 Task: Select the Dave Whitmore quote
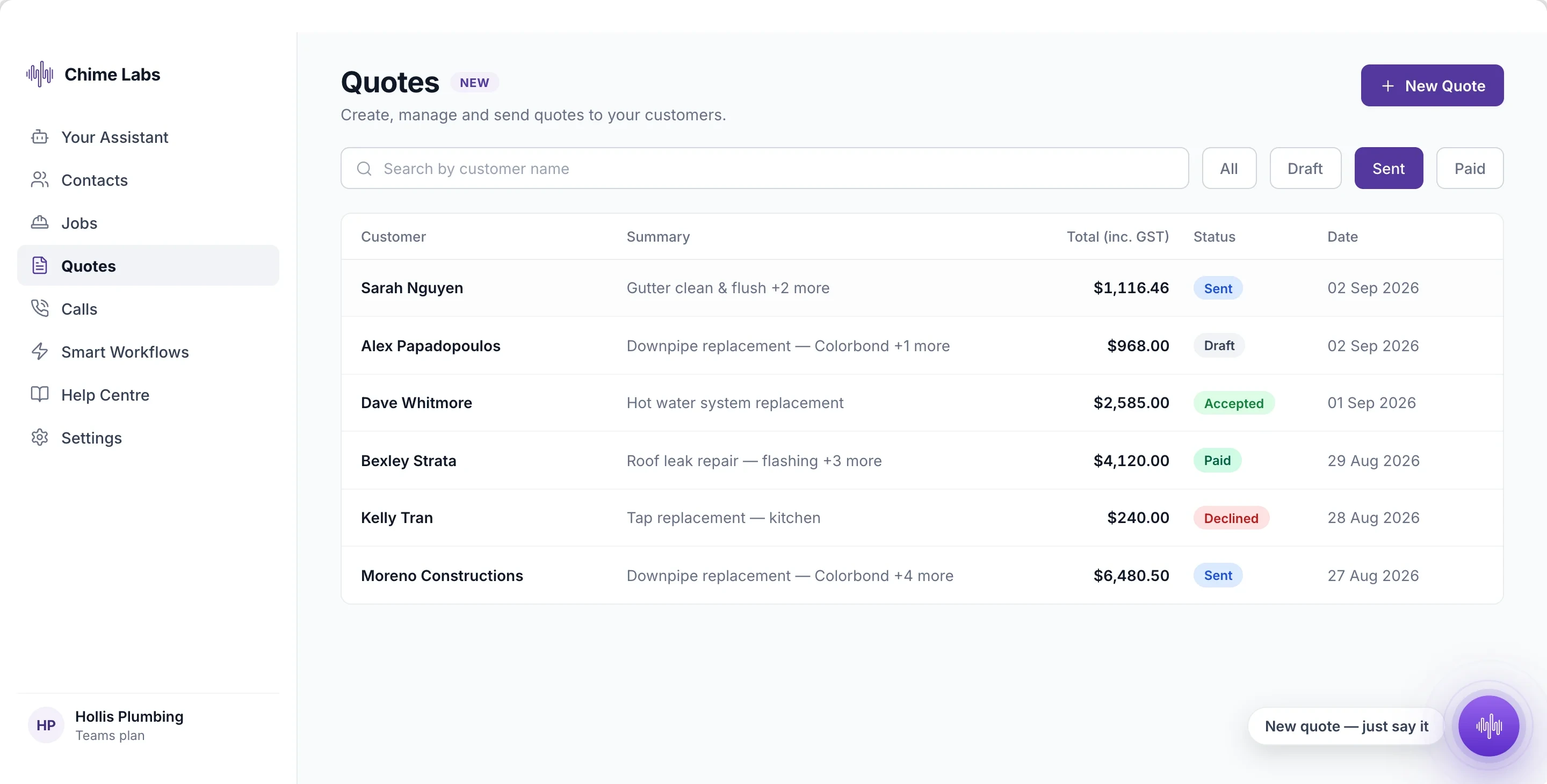[x=922, y=403]
